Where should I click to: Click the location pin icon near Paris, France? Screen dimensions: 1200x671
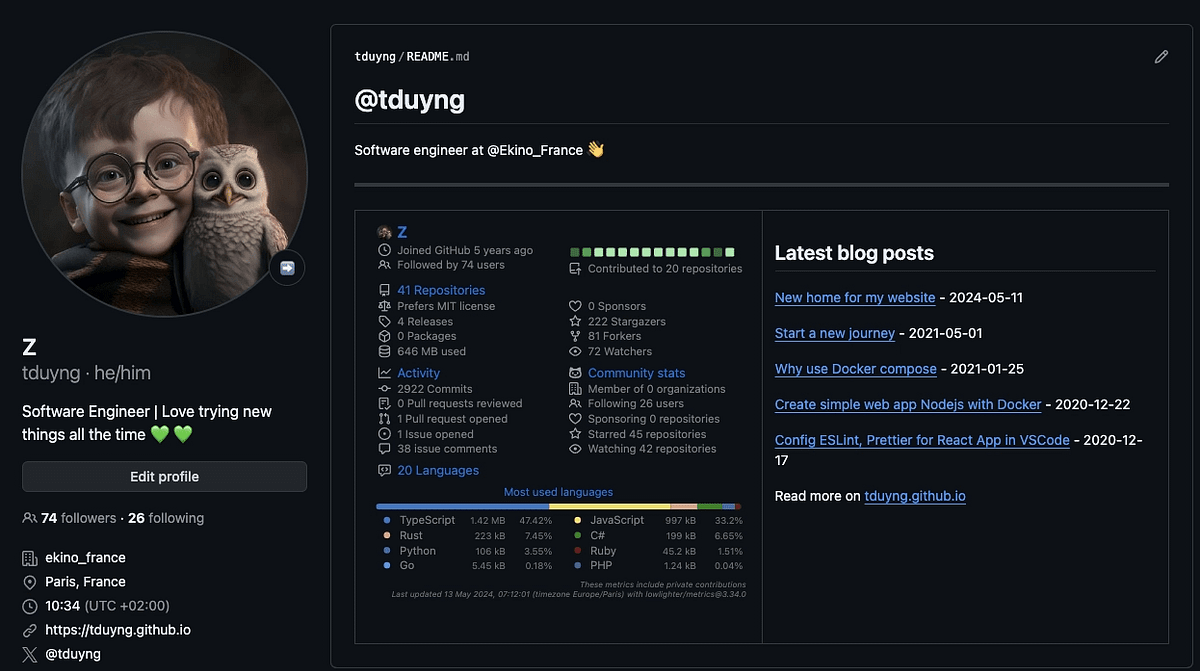31,581
